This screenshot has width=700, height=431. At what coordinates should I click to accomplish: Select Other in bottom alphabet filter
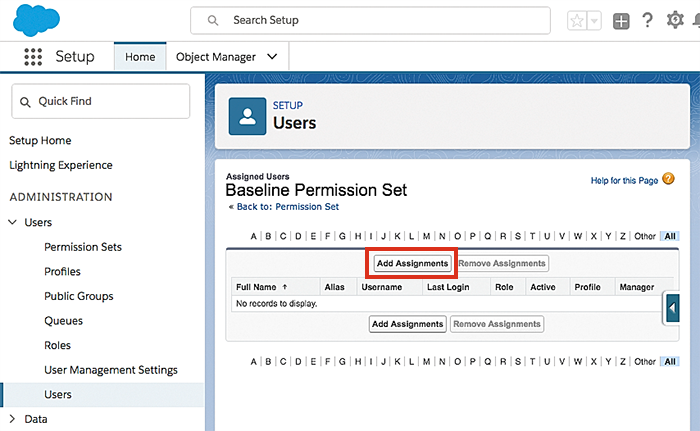click(x=645, y=362)
